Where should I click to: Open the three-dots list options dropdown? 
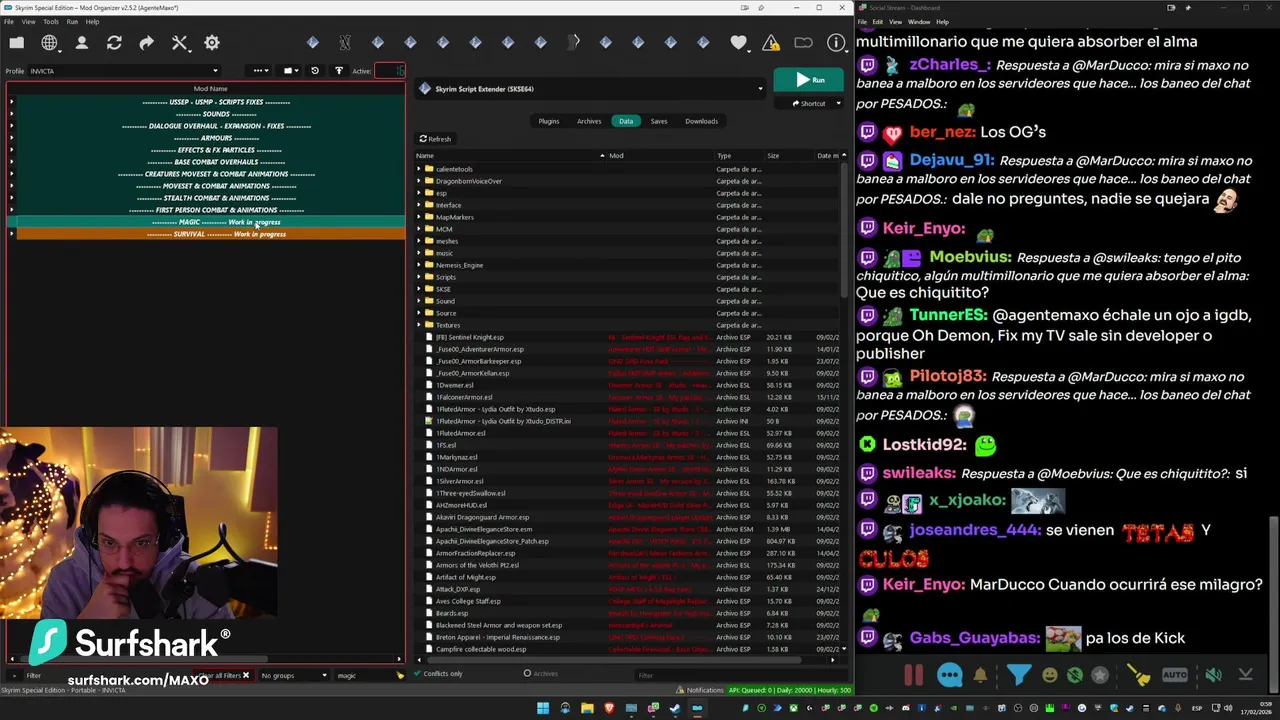(261, 71)
